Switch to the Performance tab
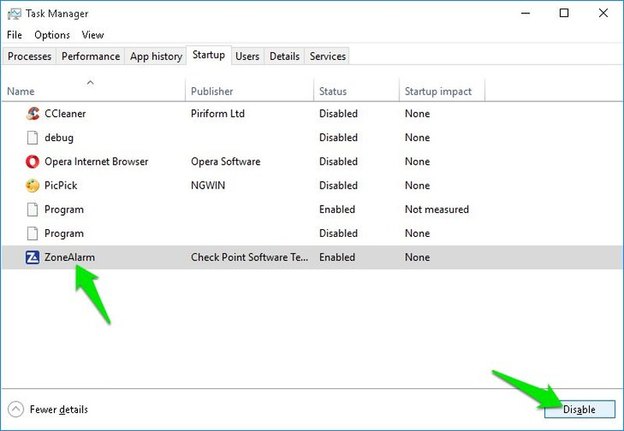The width and height of the screenshot is (624, 431). (x=90, y=56)
